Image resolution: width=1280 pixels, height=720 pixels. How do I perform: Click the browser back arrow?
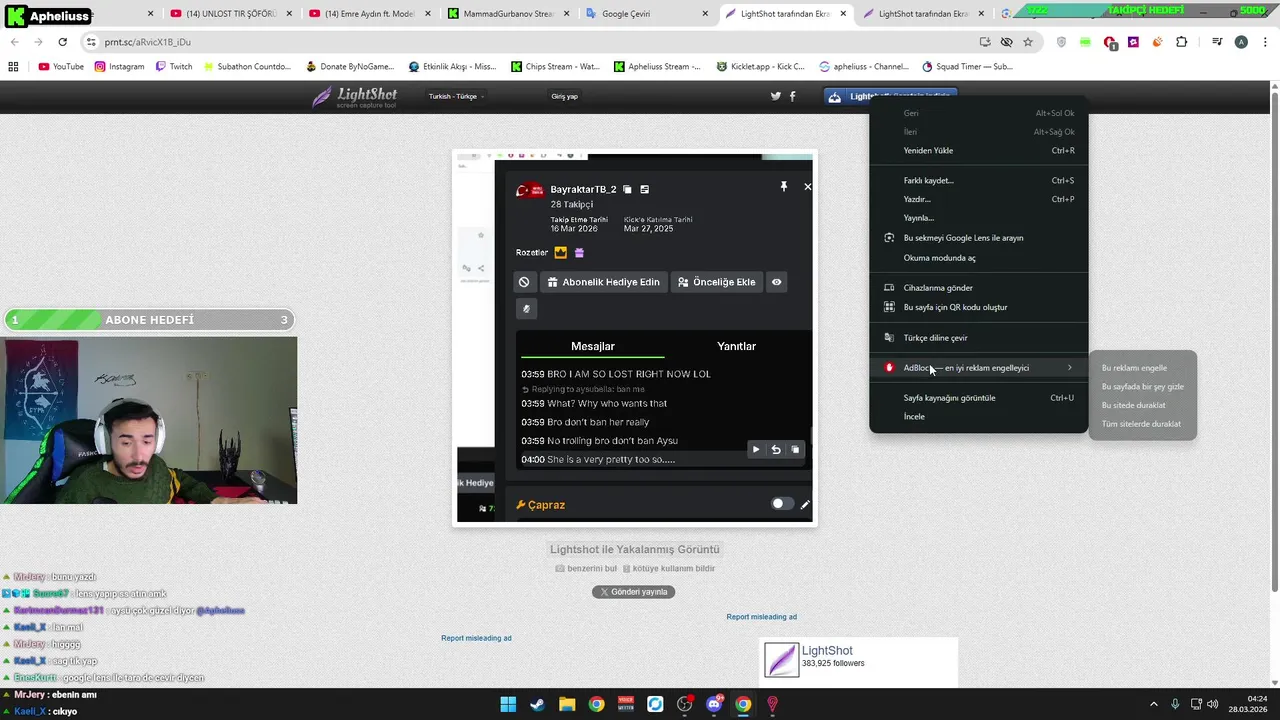[x=14, y=42]
